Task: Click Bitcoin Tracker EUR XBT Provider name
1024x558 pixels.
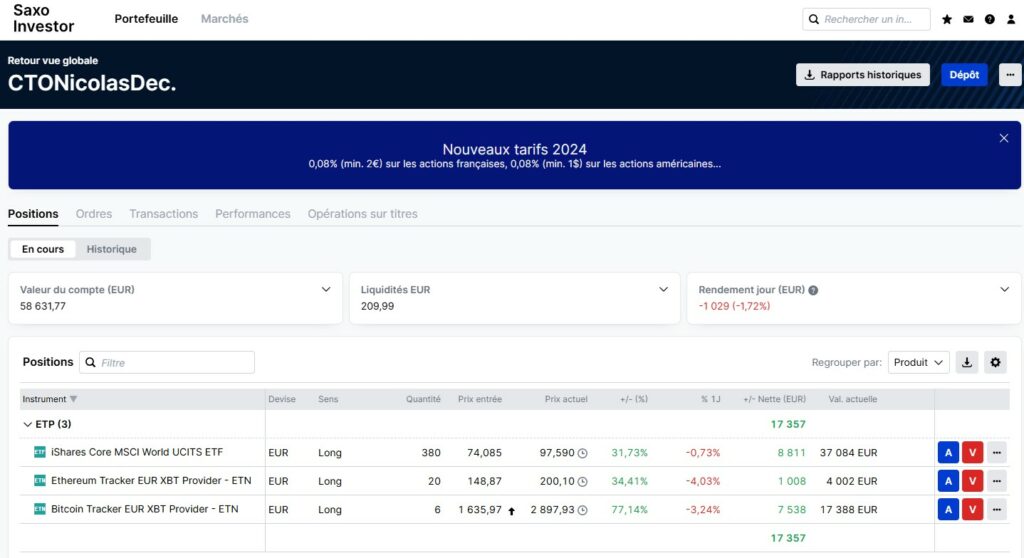Action: (x=144, y=509)
